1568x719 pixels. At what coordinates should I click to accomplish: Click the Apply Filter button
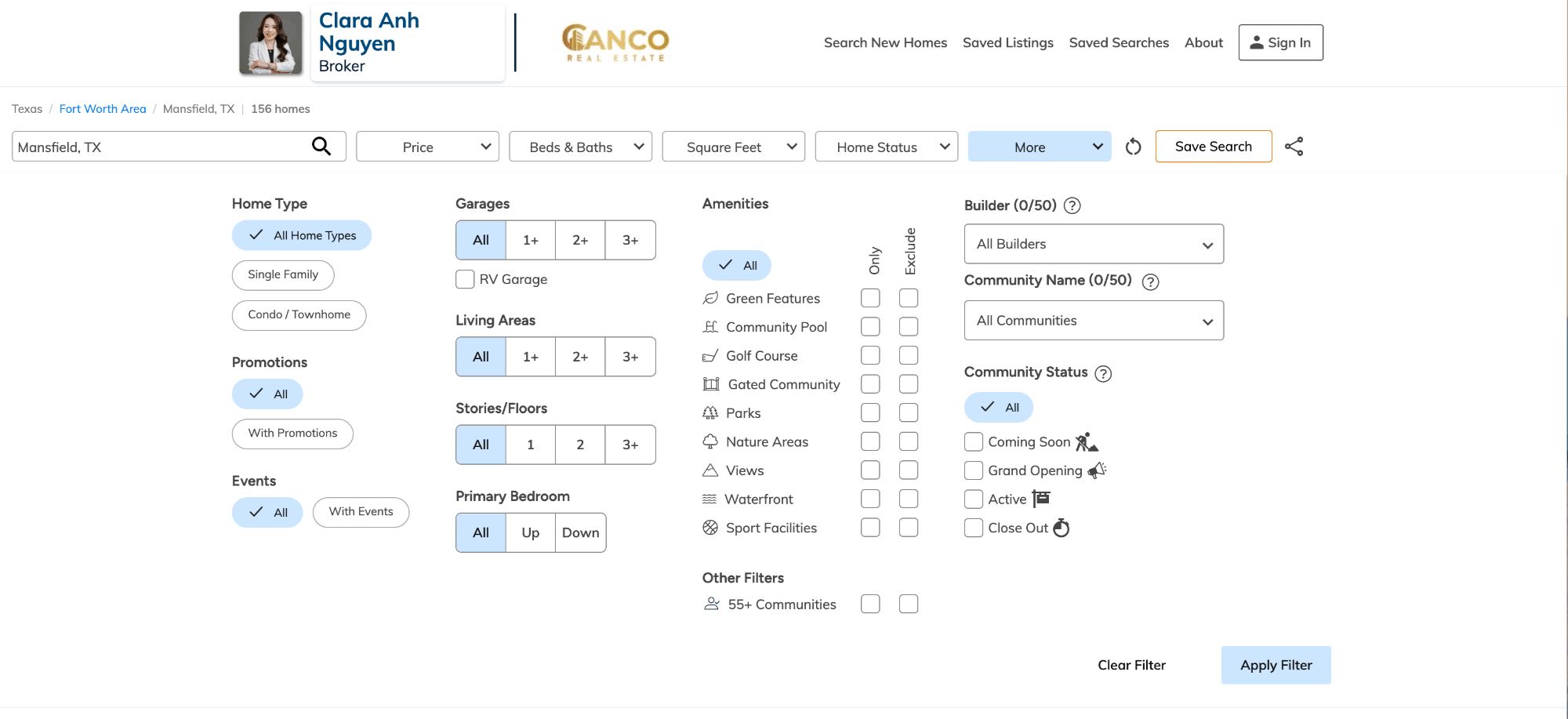click(x=1276, y=665)
